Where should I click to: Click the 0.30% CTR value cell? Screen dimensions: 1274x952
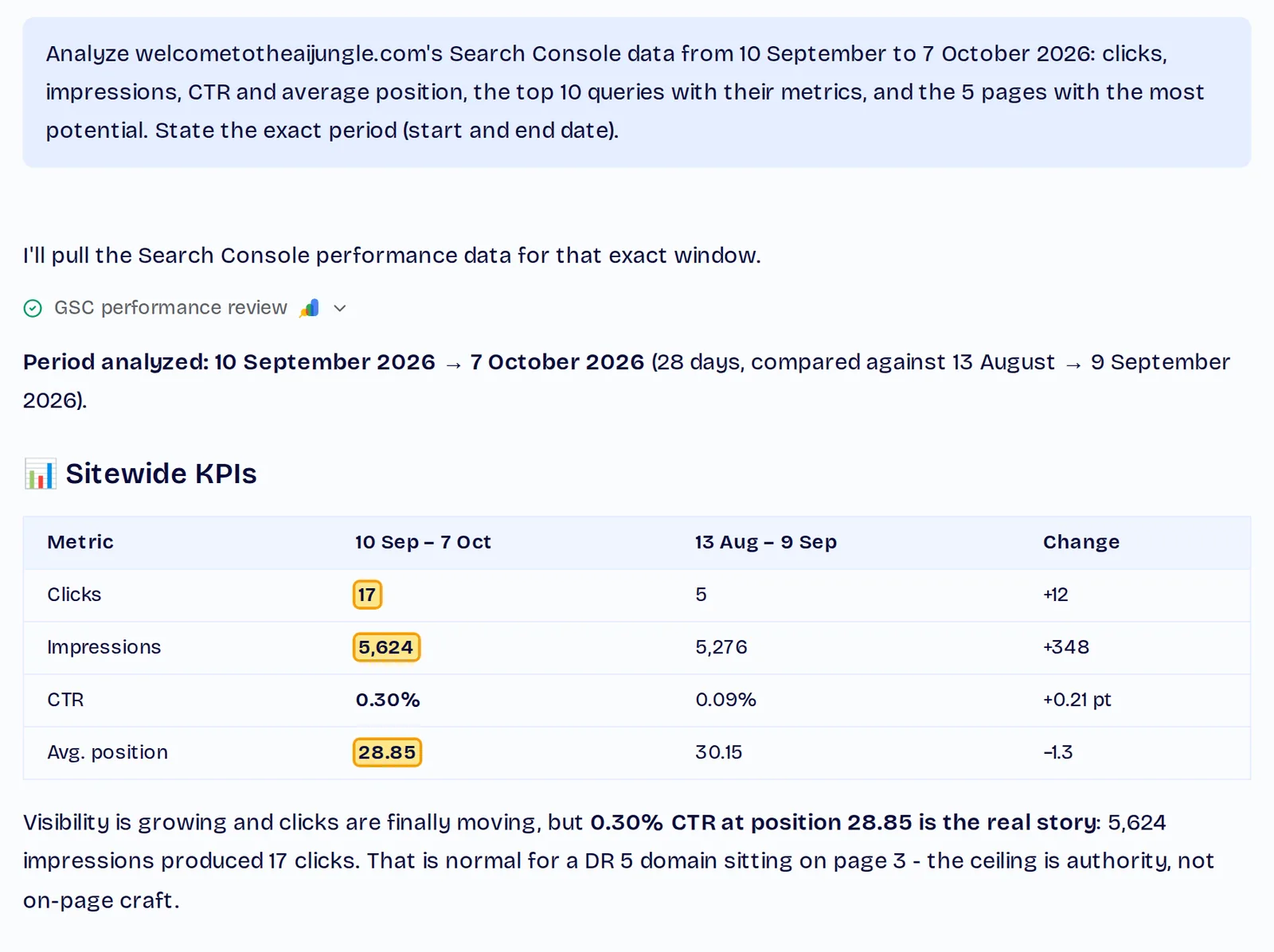click(x=388, y=700)
